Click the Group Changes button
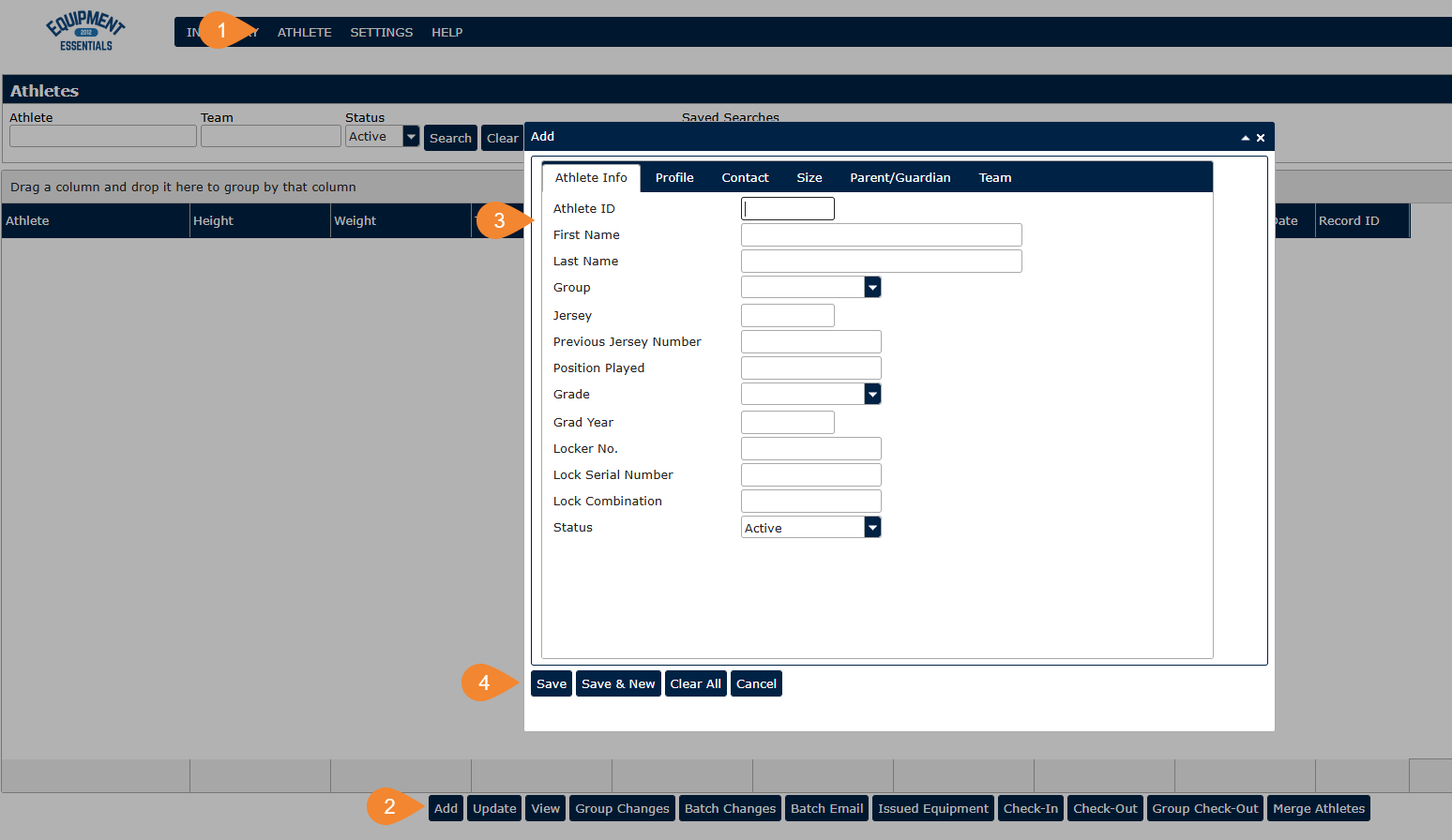 point(623,808)
